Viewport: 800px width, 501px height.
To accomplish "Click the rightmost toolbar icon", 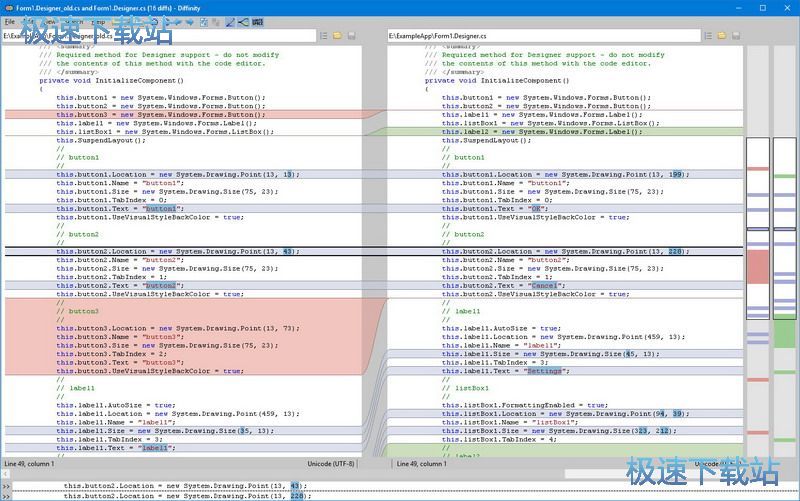I will (x=258, y=21).
